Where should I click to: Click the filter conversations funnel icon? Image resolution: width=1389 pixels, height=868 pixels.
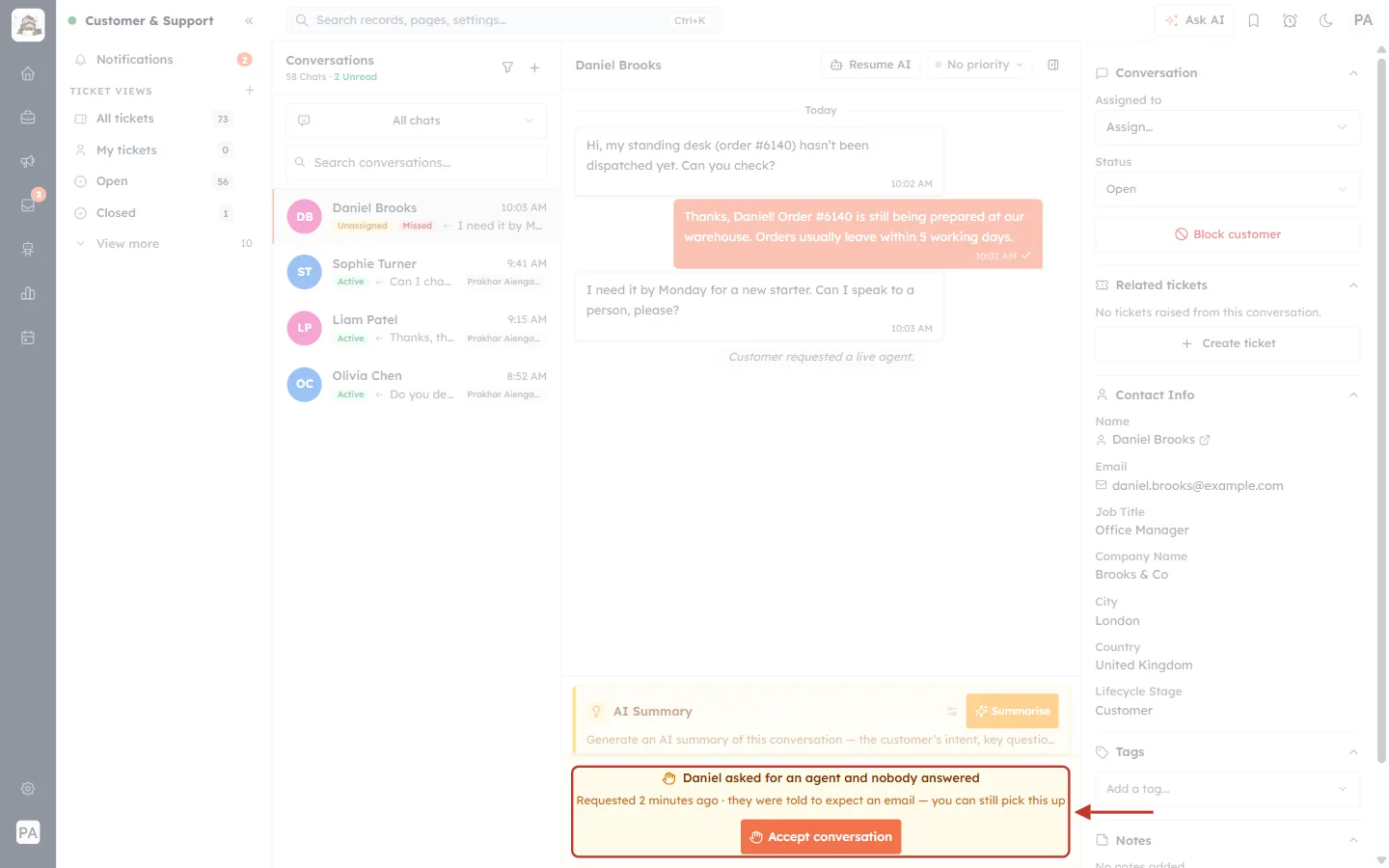coord(507,68)
